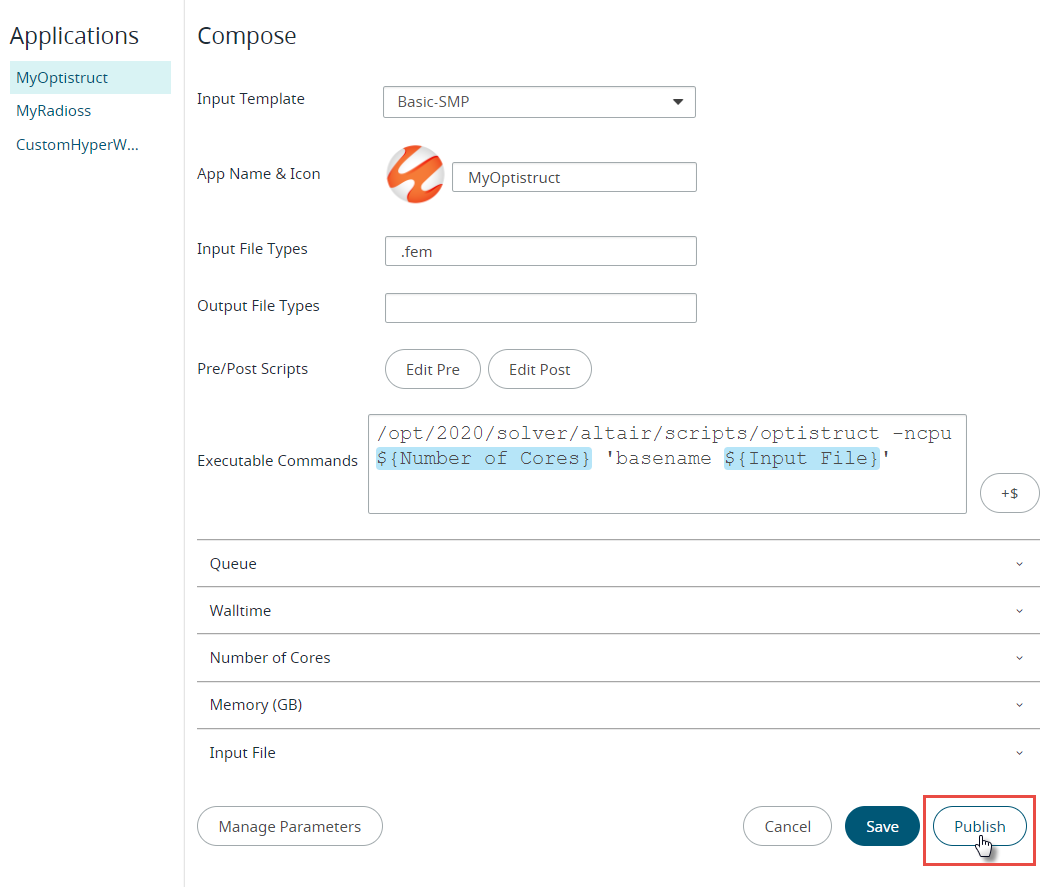The image size is (1050, 887).
Task: Save the application definition
Action: click(x=882, y=826)
